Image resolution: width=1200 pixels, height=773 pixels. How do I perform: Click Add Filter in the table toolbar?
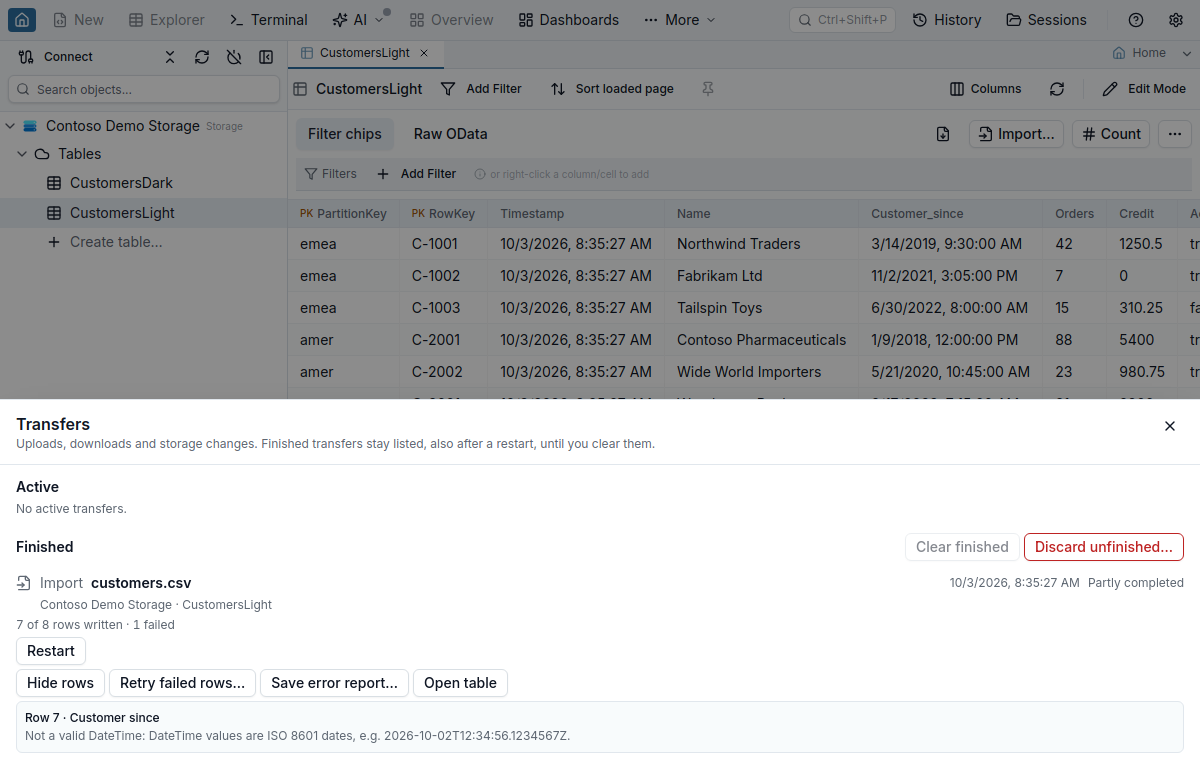[x=482, y=89]
